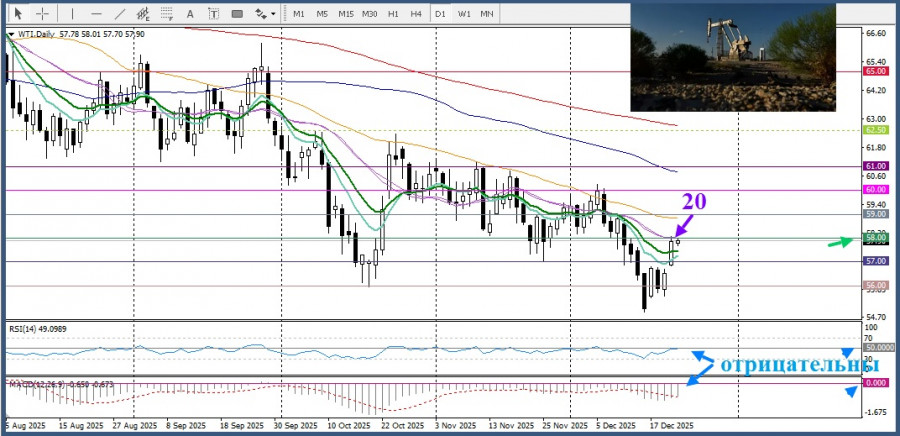The width and height of the screenshot is (900, 436).
Task: Click the H1 hourly timeframe button
Action: 393,14
